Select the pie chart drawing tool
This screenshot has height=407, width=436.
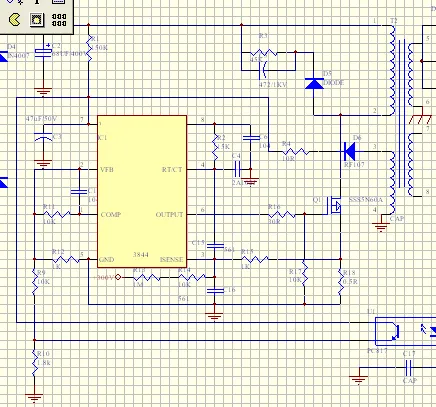pos(14,20)
